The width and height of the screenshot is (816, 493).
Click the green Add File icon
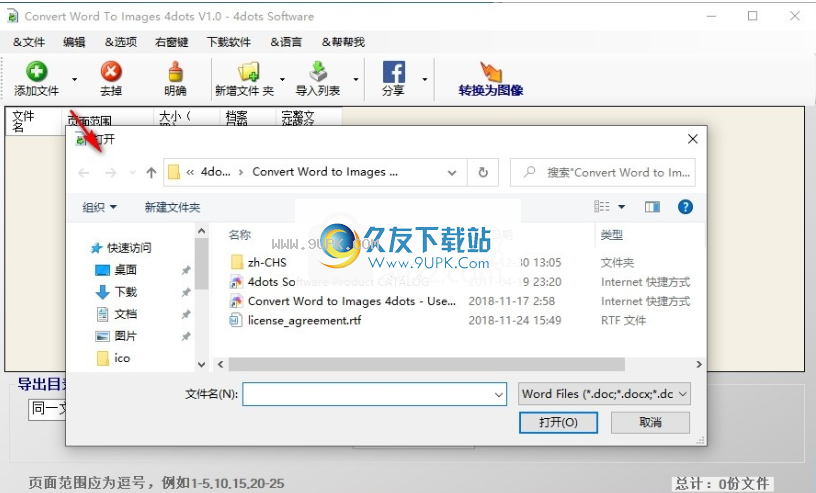click(x=36, y=72)
